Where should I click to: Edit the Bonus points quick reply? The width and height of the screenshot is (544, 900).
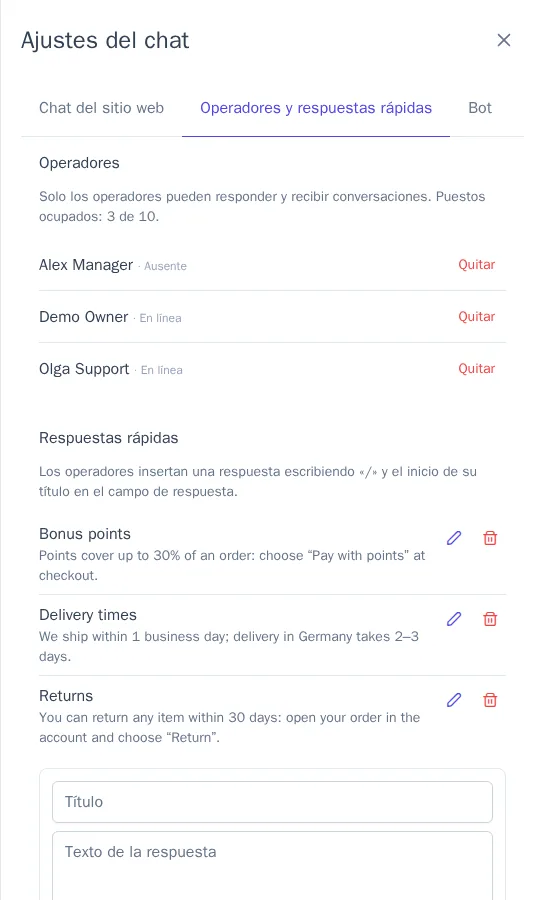point(454,538)
